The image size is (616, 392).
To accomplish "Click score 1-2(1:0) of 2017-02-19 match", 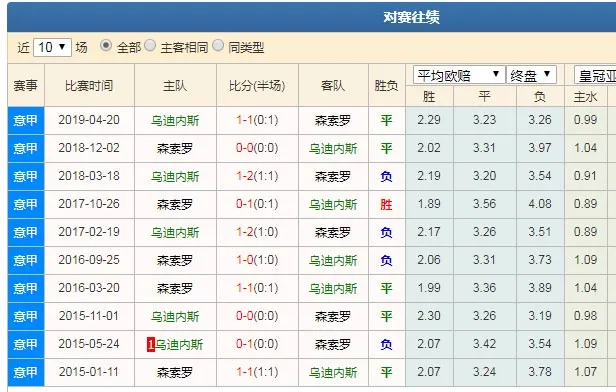I will [257, 232].
